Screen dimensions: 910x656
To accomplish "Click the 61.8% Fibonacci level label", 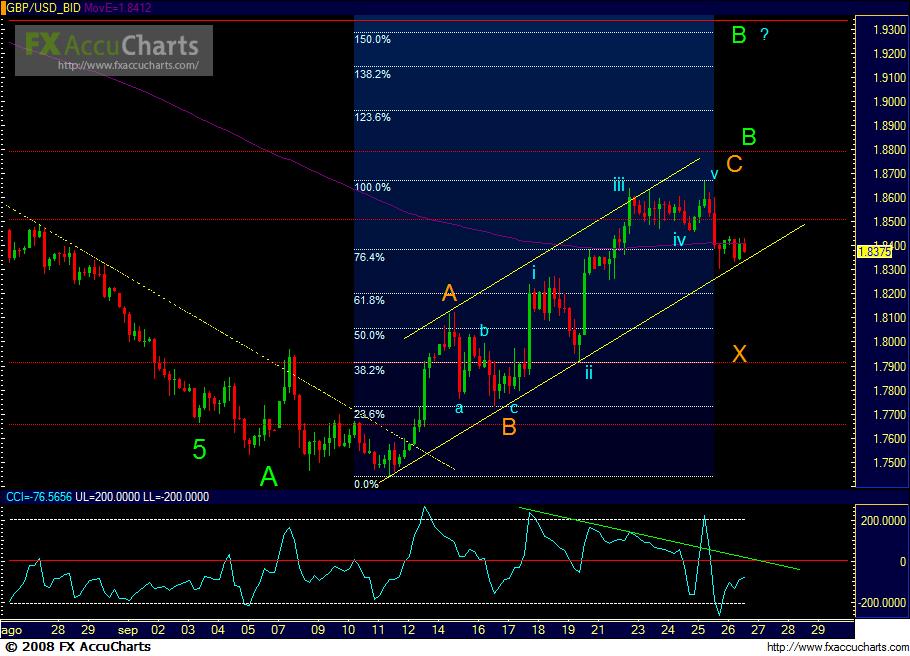I will click(x=369, y=300).
